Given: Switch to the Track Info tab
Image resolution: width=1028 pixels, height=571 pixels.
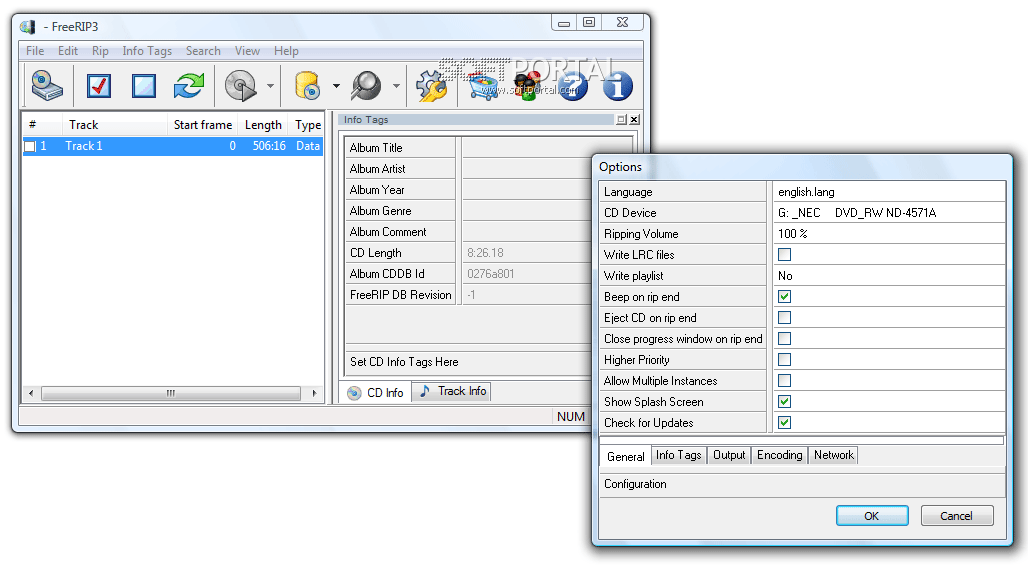Looking at the screenshot, I should coord(452,391).
